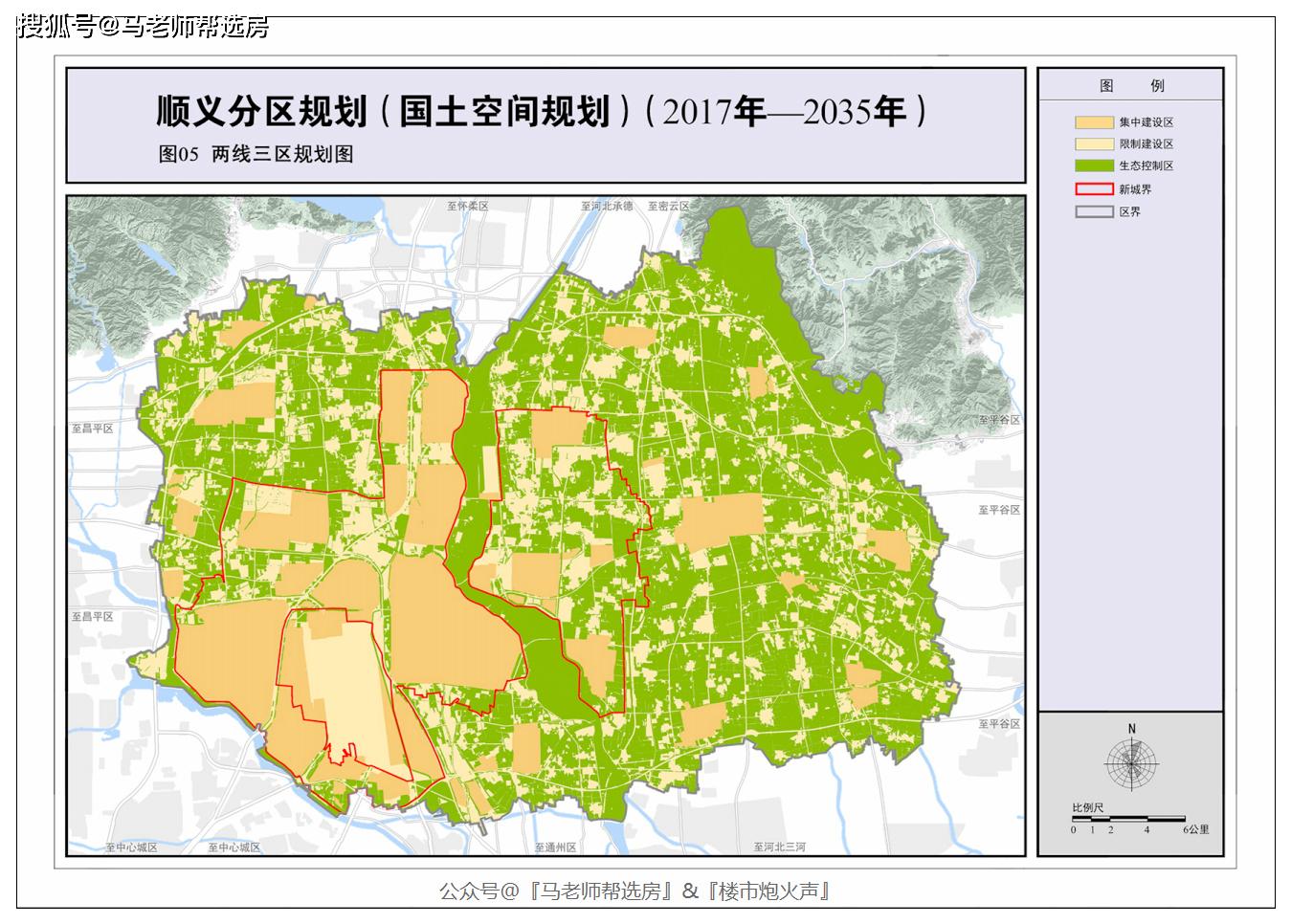
Task: Click the 比例尺 scale label
Action: (1088, 808)
